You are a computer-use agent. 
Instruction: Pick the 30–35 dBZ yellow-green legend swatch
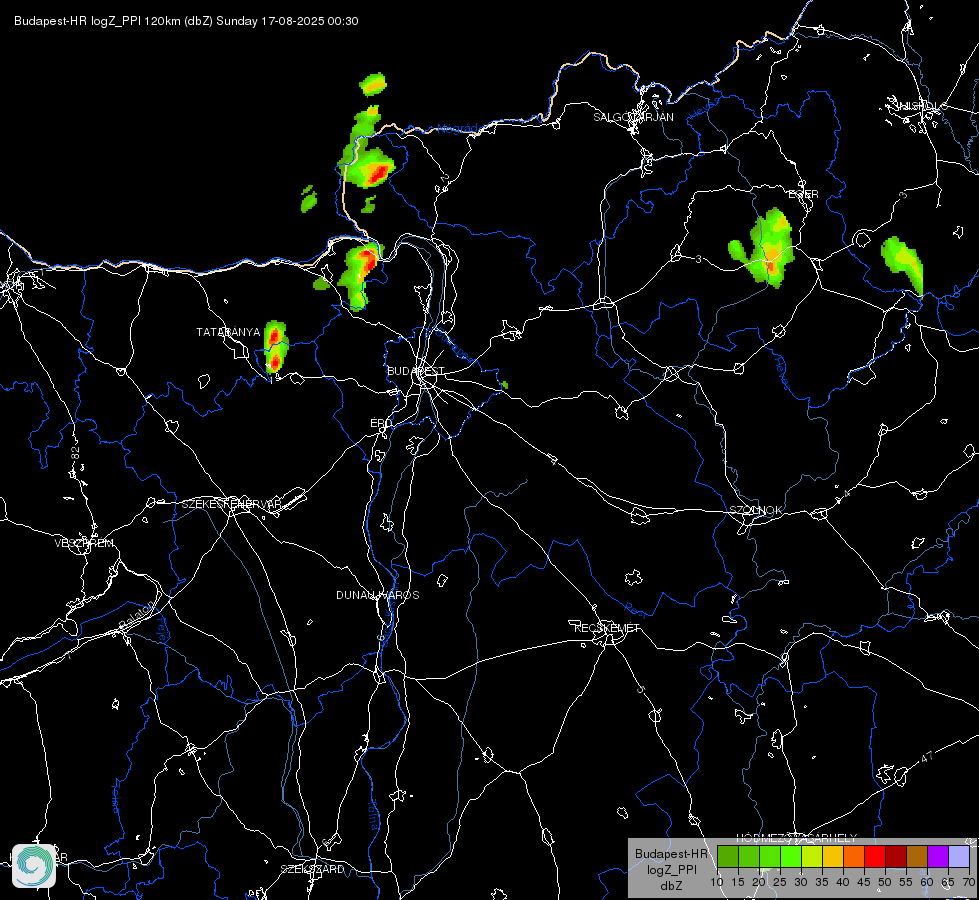[x=812, y=856]
